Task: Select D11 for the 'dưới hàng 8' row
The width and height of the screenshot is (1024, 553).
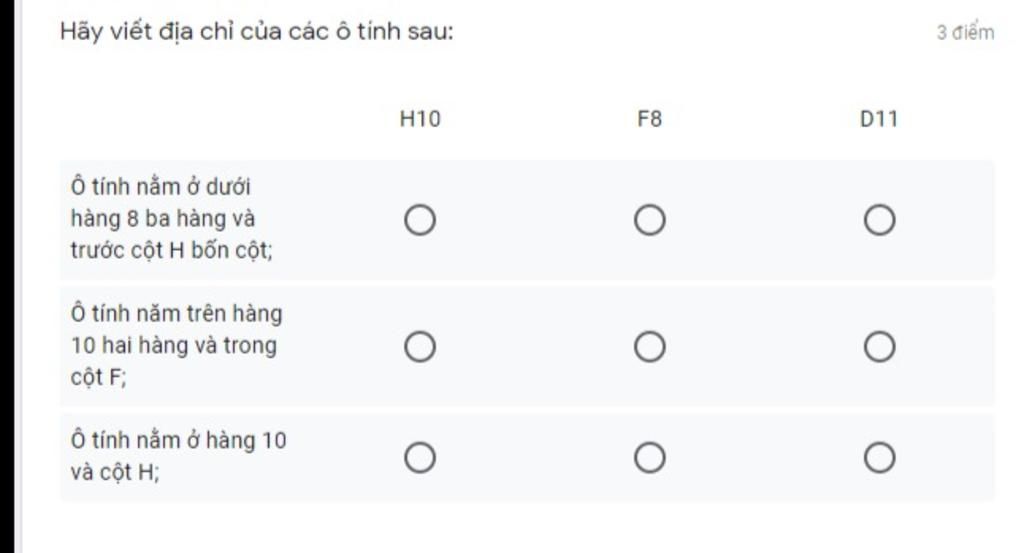Action: pyautogui.click(x=879, y=219)
